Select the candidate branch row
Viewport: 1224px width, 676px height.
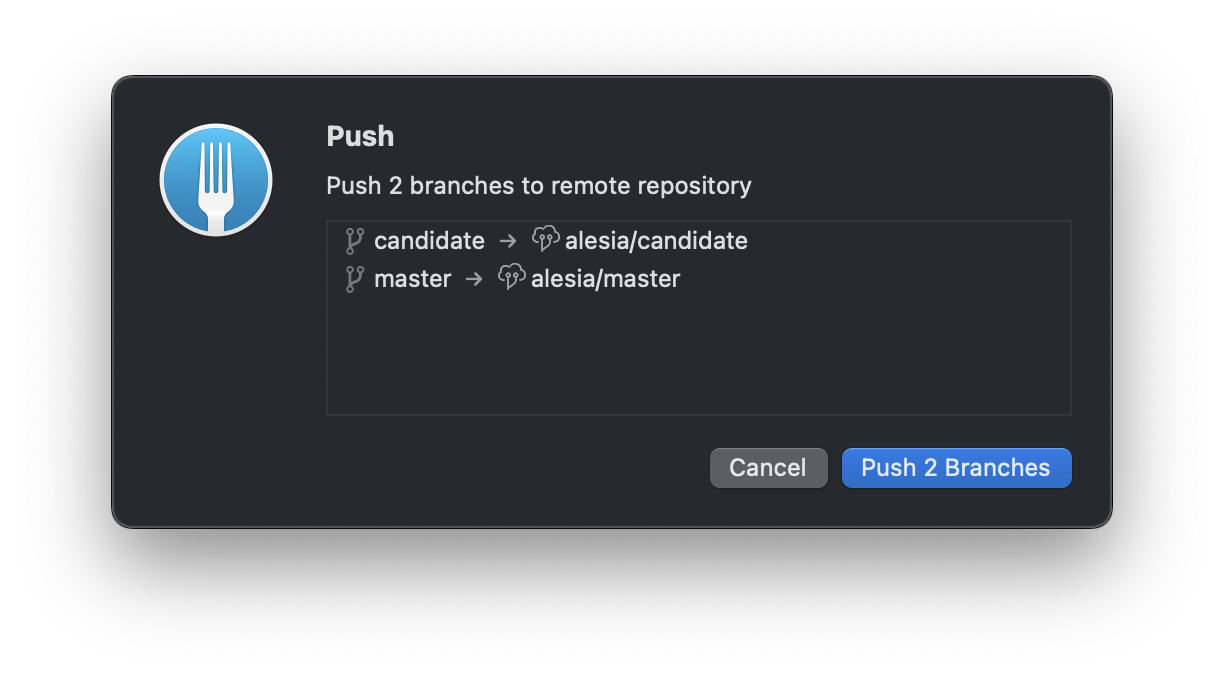click(430, 240)
